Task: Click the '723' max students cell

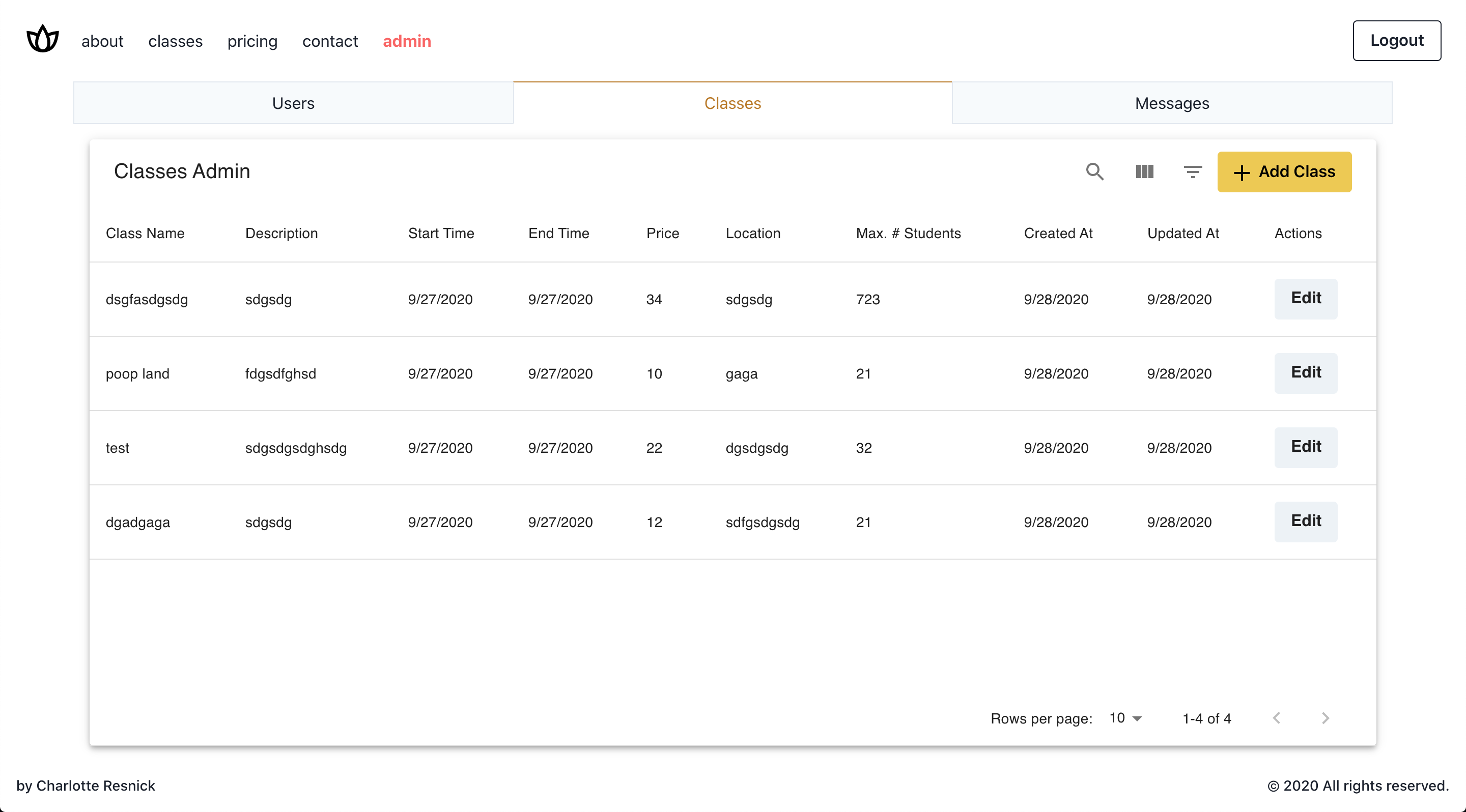Action: pos(868,299)
